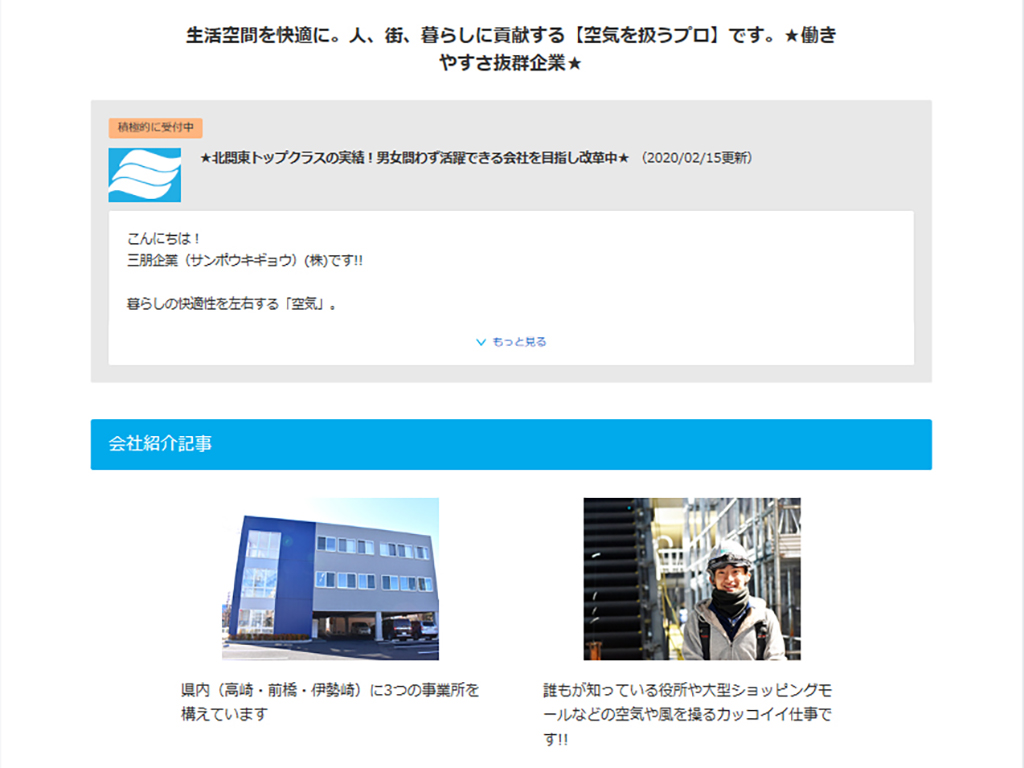Image resolution: width=1024 pixels, height=768 pixels.
Task: Expand the message via もっと見る text
Action: [x=519, y=342]
